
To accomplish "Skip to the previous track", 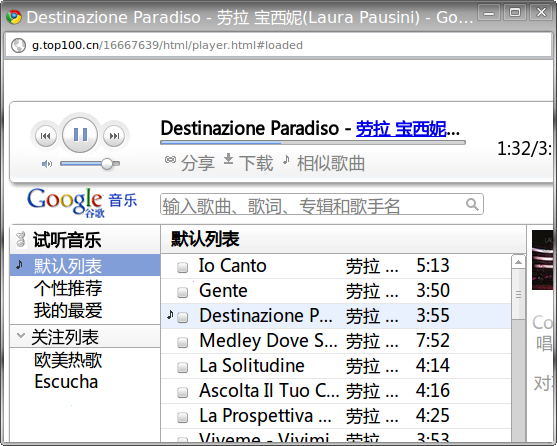I will click(46, 136).
